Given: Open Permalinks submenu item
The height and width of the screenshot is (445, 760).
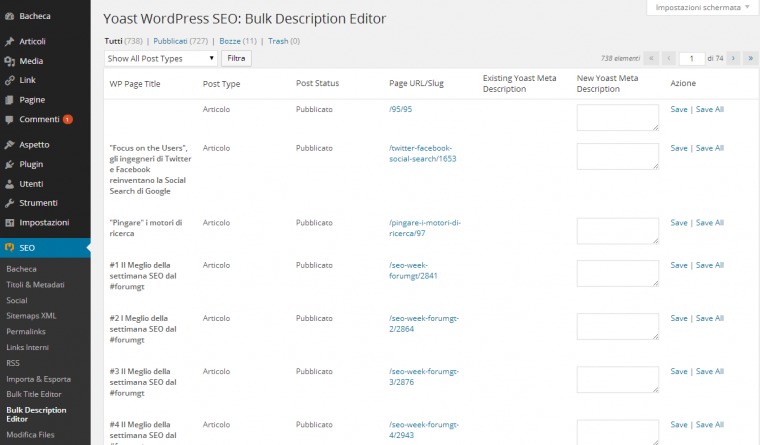Looking at the screenshot, I should click(26, 332).
